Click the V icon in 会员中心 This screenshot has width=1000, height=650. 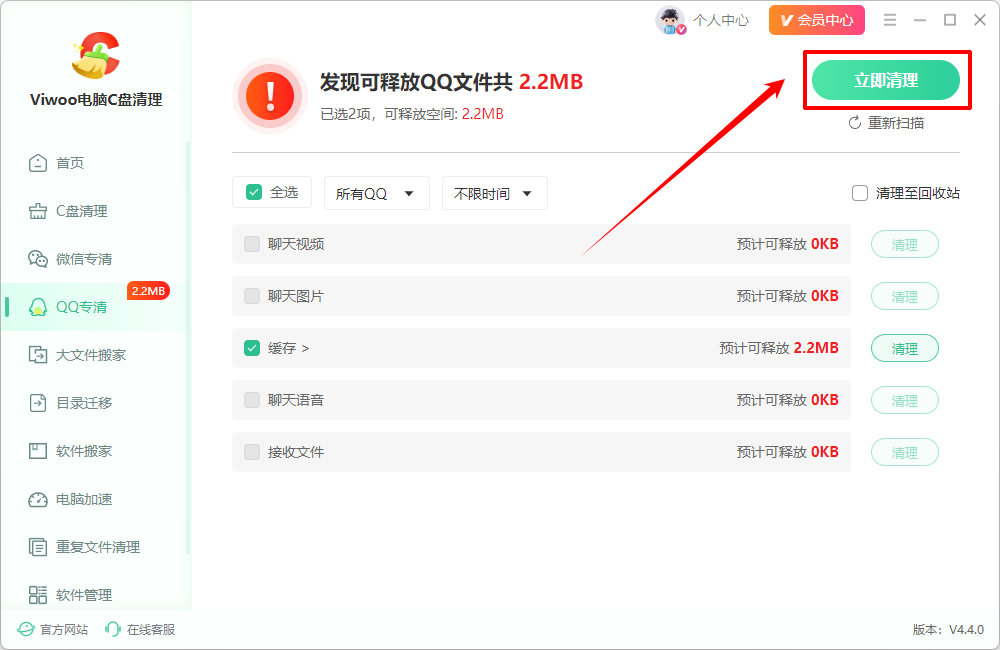click(x=786, y=20)
